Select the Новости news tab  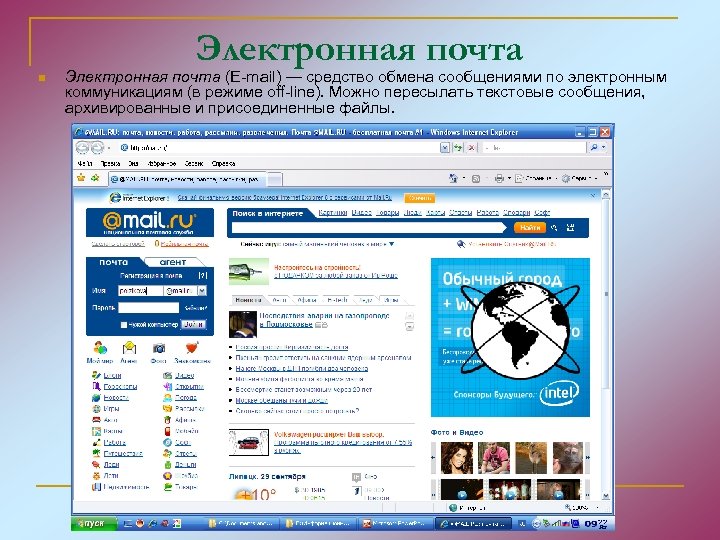(248, 300)
